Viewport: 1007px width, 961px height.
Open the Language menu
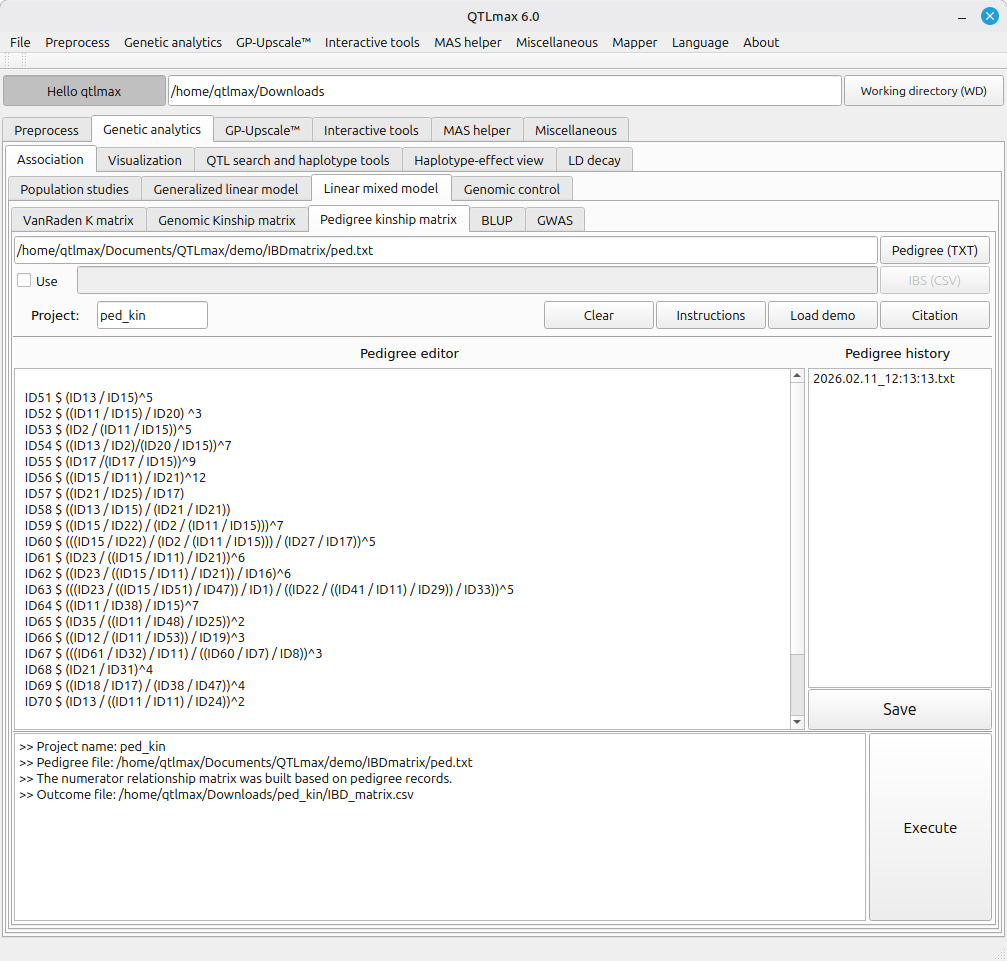700,42
